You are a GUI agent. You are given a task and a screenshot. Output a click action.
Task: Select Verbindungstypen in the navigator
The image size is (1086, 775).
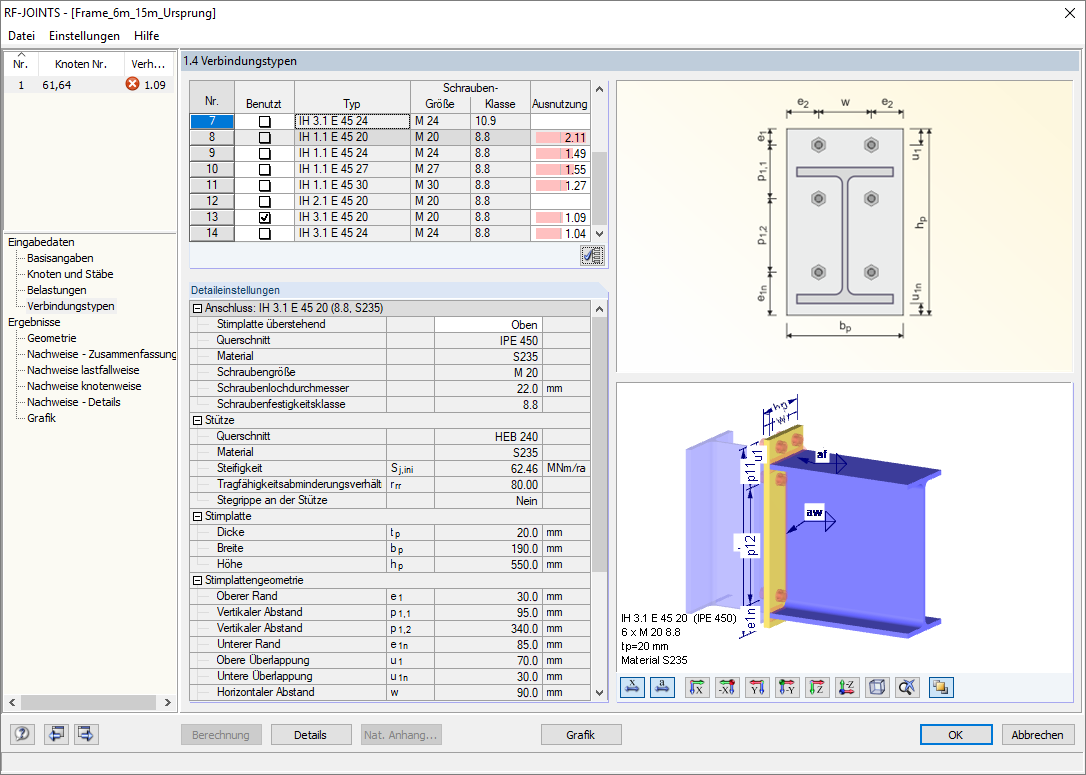(x=71, y=305)
